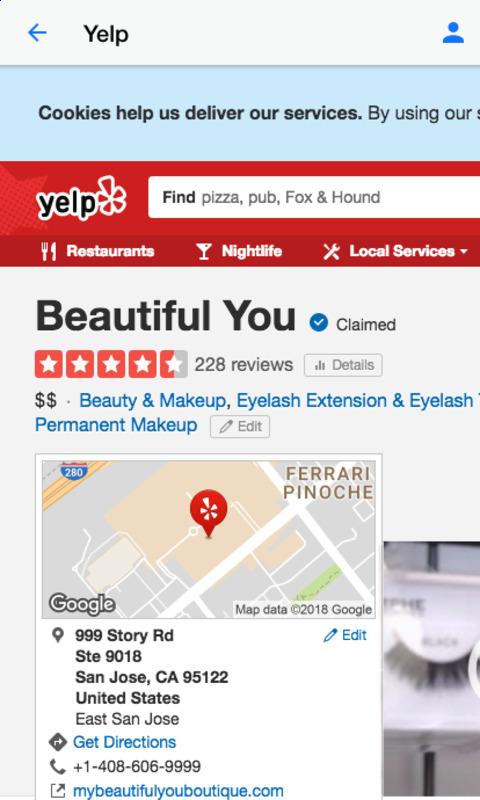Click the Edit button next to categories
The width and height of the screenshot is (480, 800).
(x=240, y=427)
